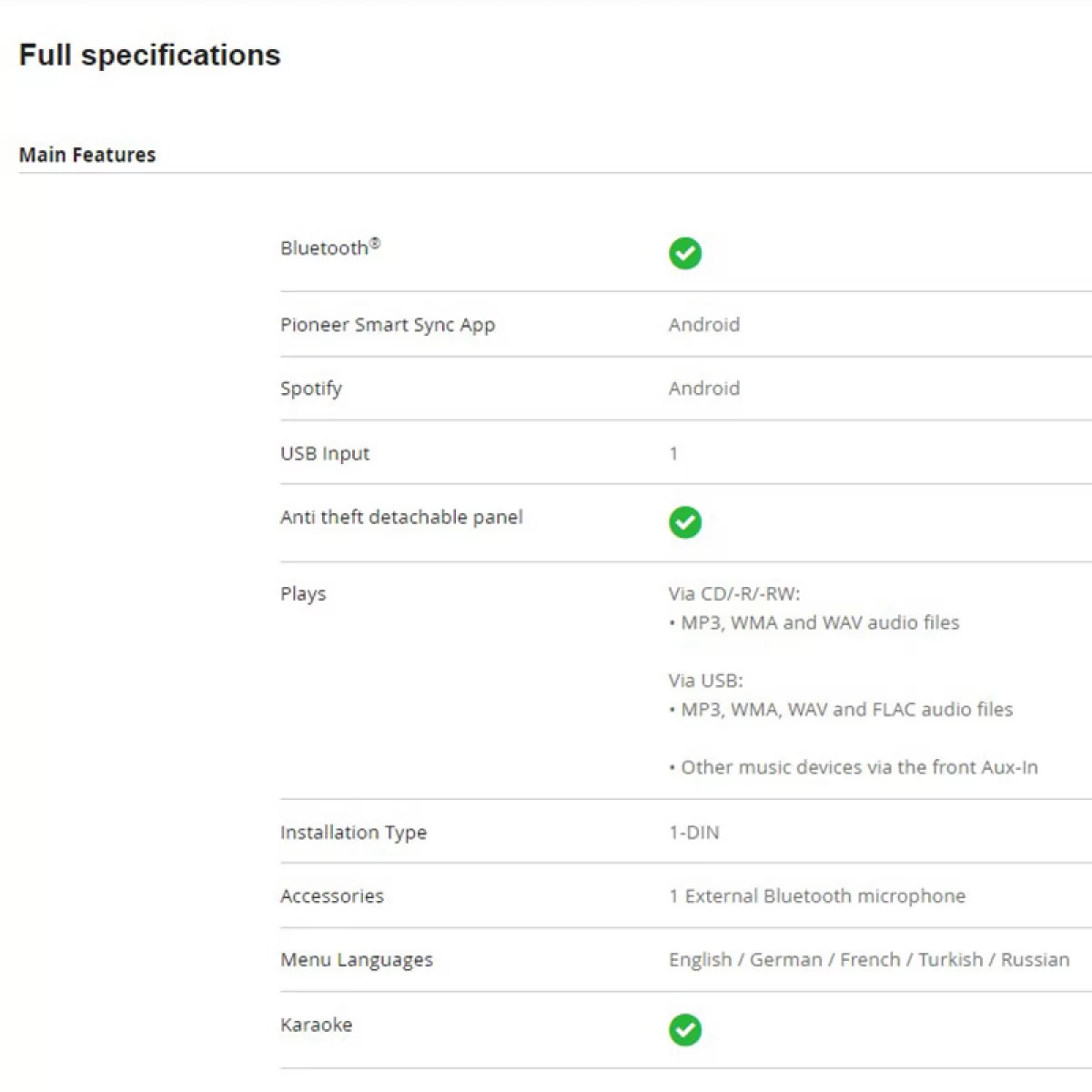1092x1092 pixels.
Task: Click the Android value in the Spotify row
Action: (704, 389)
